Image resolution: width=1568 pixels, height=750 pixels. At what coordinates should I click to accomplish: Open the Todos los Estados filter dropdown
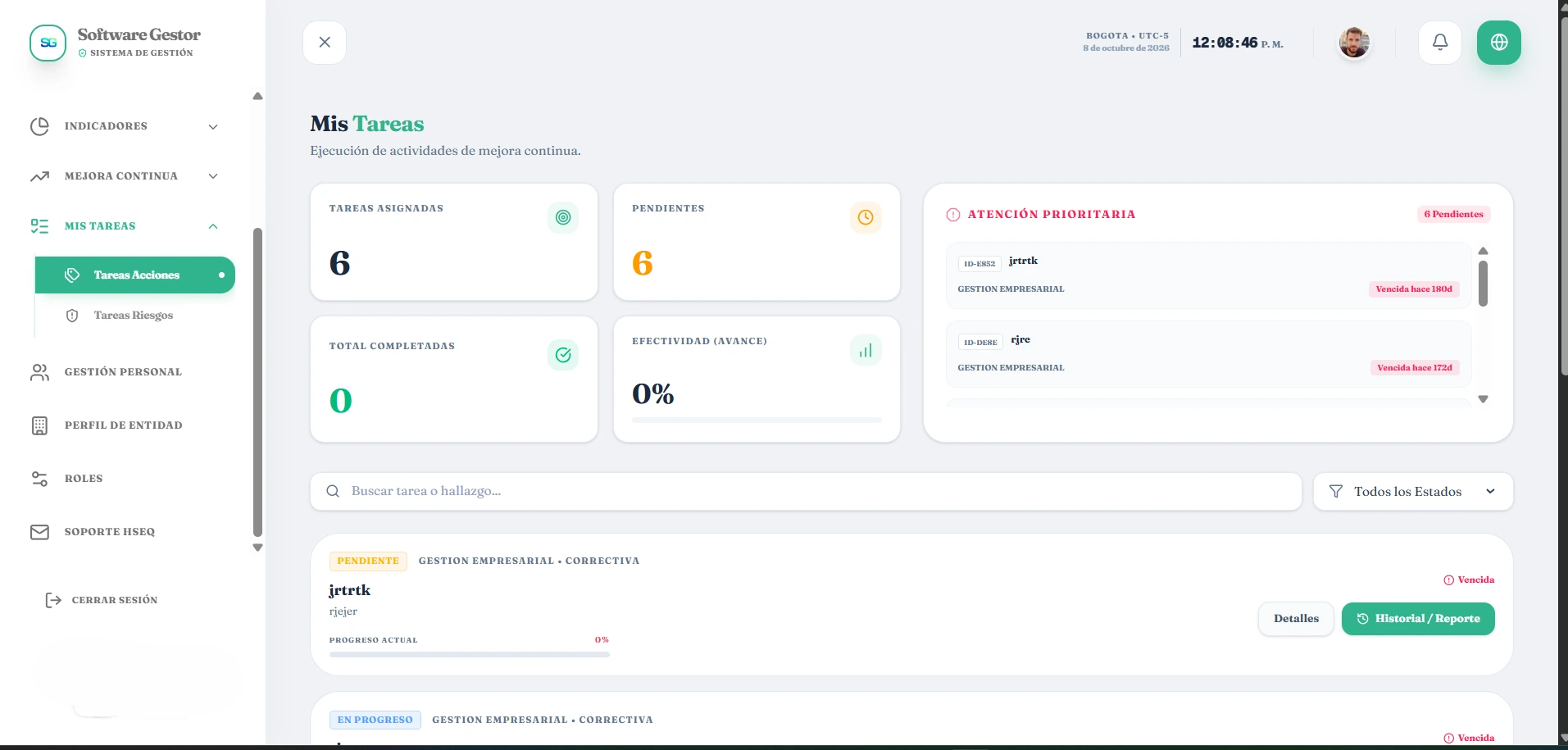click(1413, 491)
